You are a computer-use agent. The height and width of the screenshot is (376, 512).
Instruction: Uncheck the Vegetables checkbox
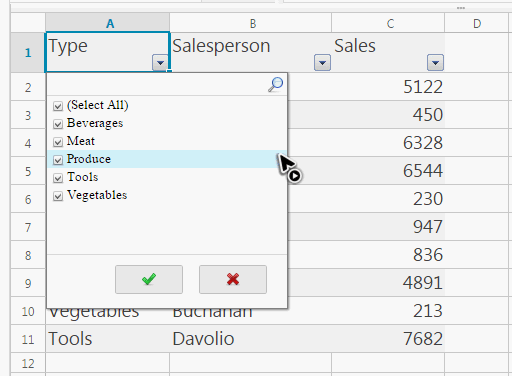coord(58,196)
